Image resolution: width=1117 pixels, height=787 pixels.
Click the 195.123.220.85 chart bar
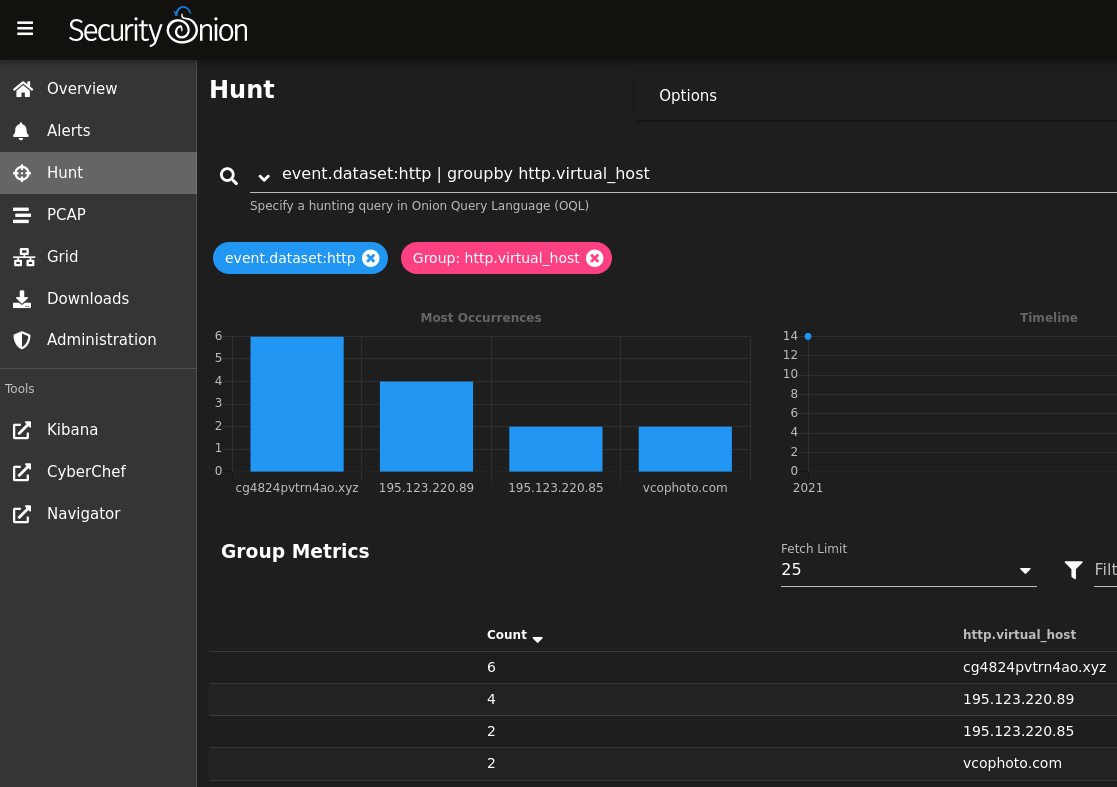(x=556, y=449)
